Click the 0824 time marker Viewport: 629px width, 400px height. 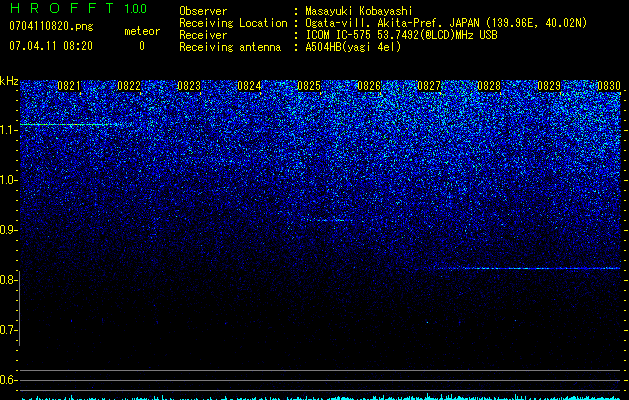pos(249,86)
